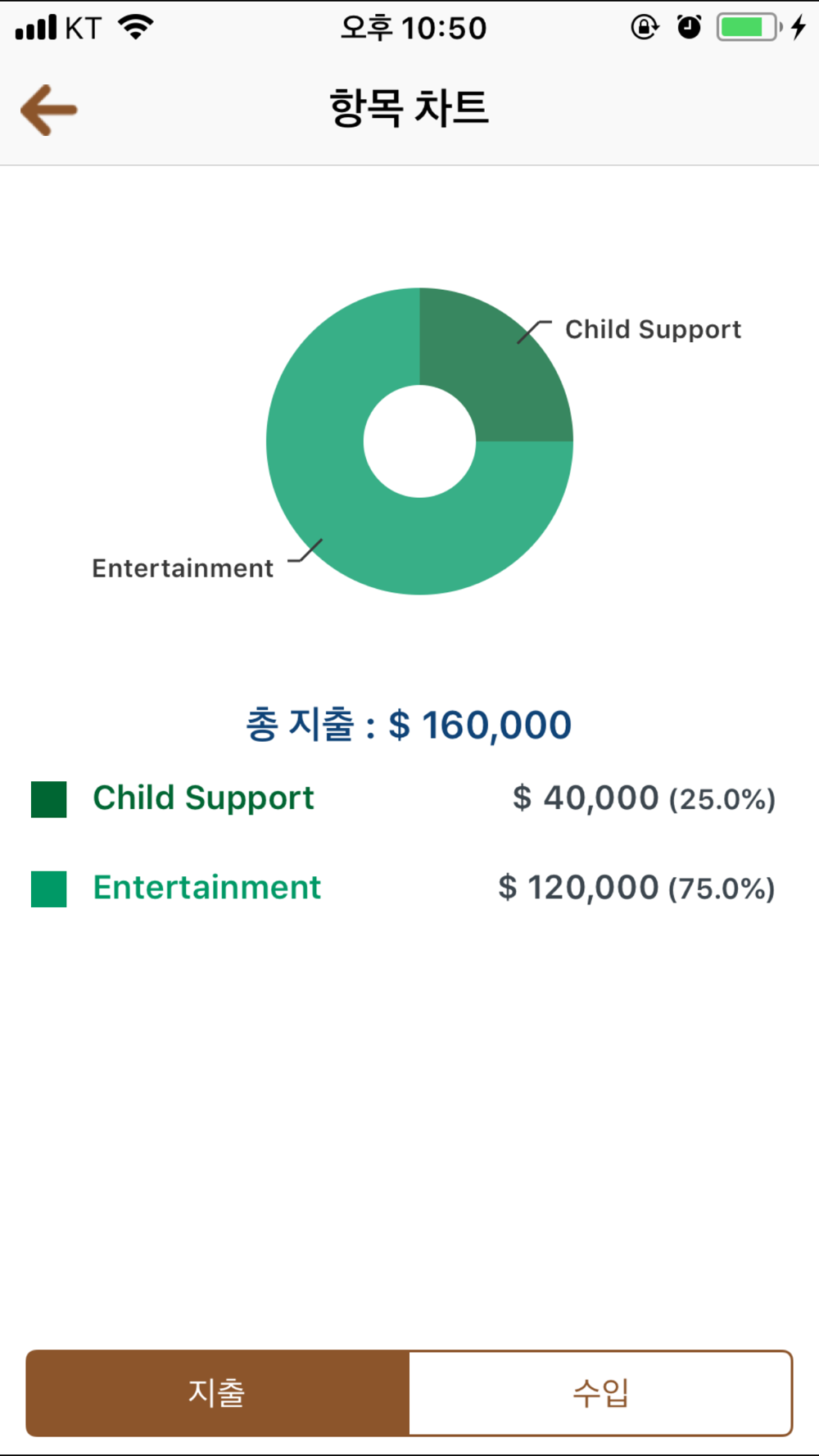Tap the light green Entertainment swatch
This screenshot has height=1456, width=819.
(x=49, y=889)
